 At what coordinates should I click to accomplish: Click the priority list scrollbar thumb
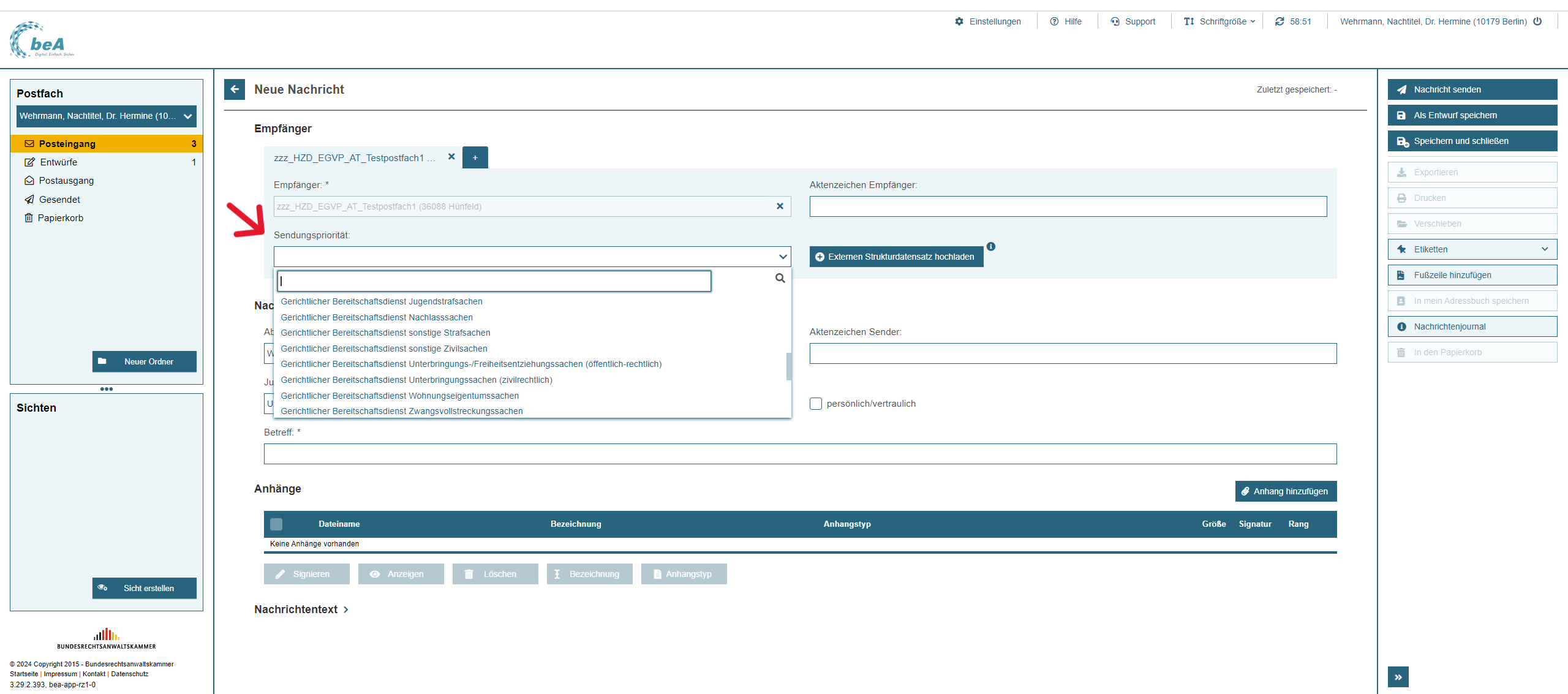788,366
